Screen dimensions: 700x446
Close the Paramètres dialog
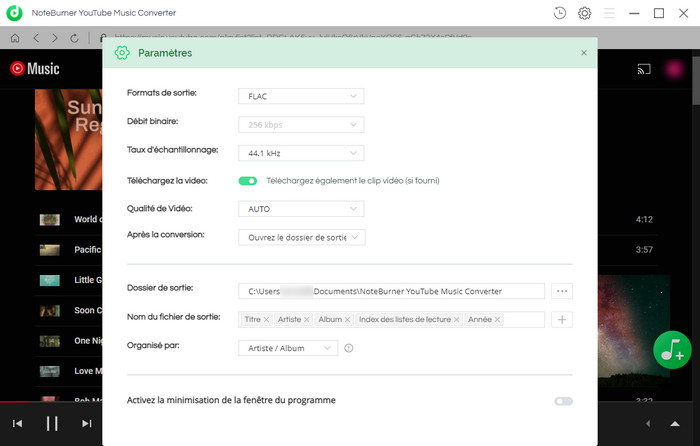583,53
